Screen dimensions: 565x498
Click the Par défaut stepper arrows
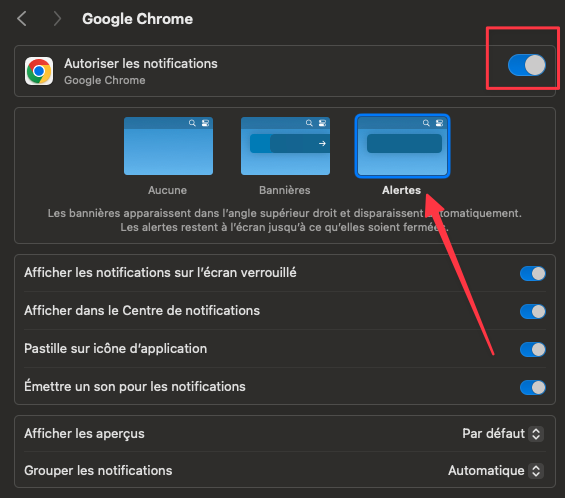(536, 433)
